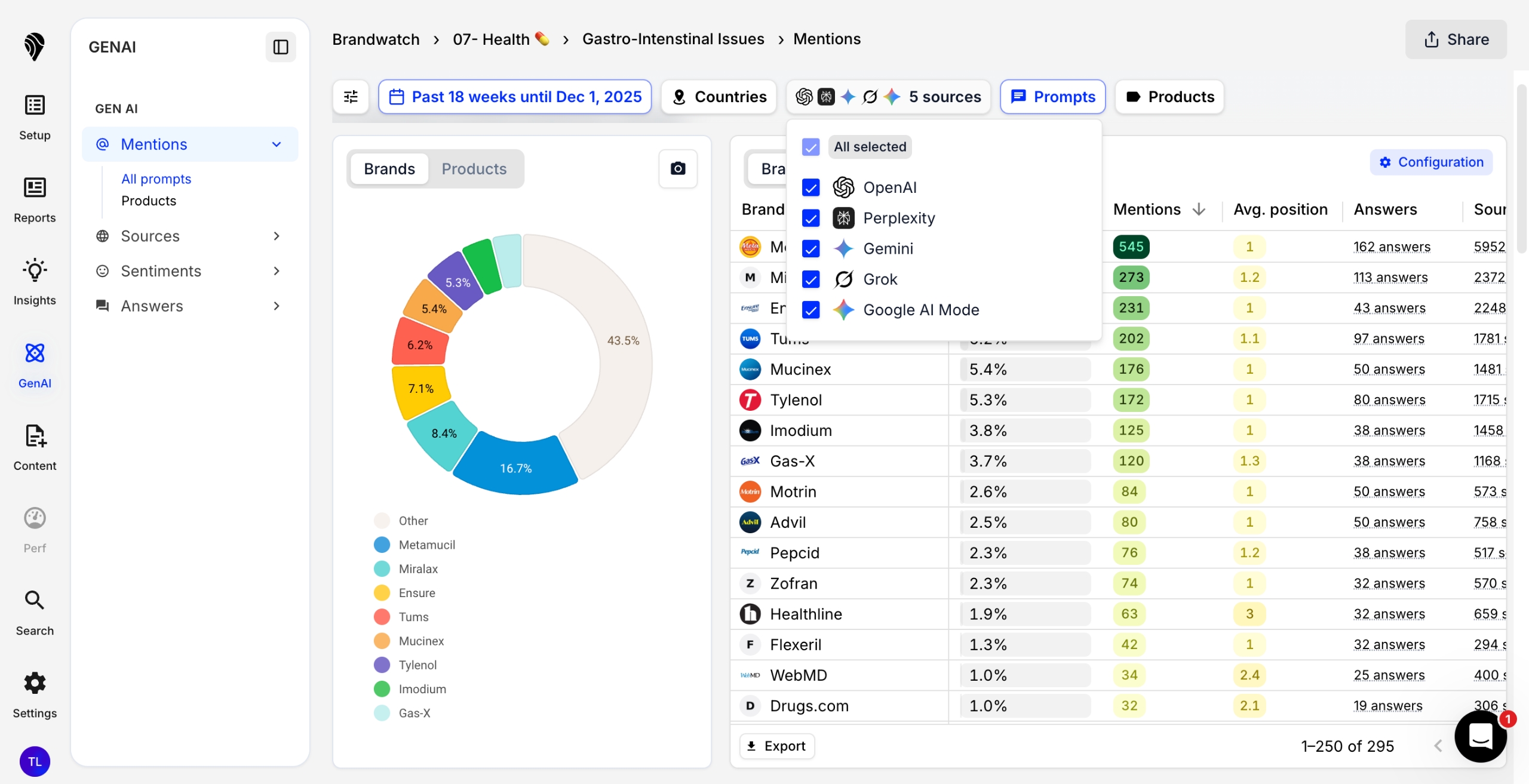
Task: Select the Brands chart tab
Action: (389, 169)
